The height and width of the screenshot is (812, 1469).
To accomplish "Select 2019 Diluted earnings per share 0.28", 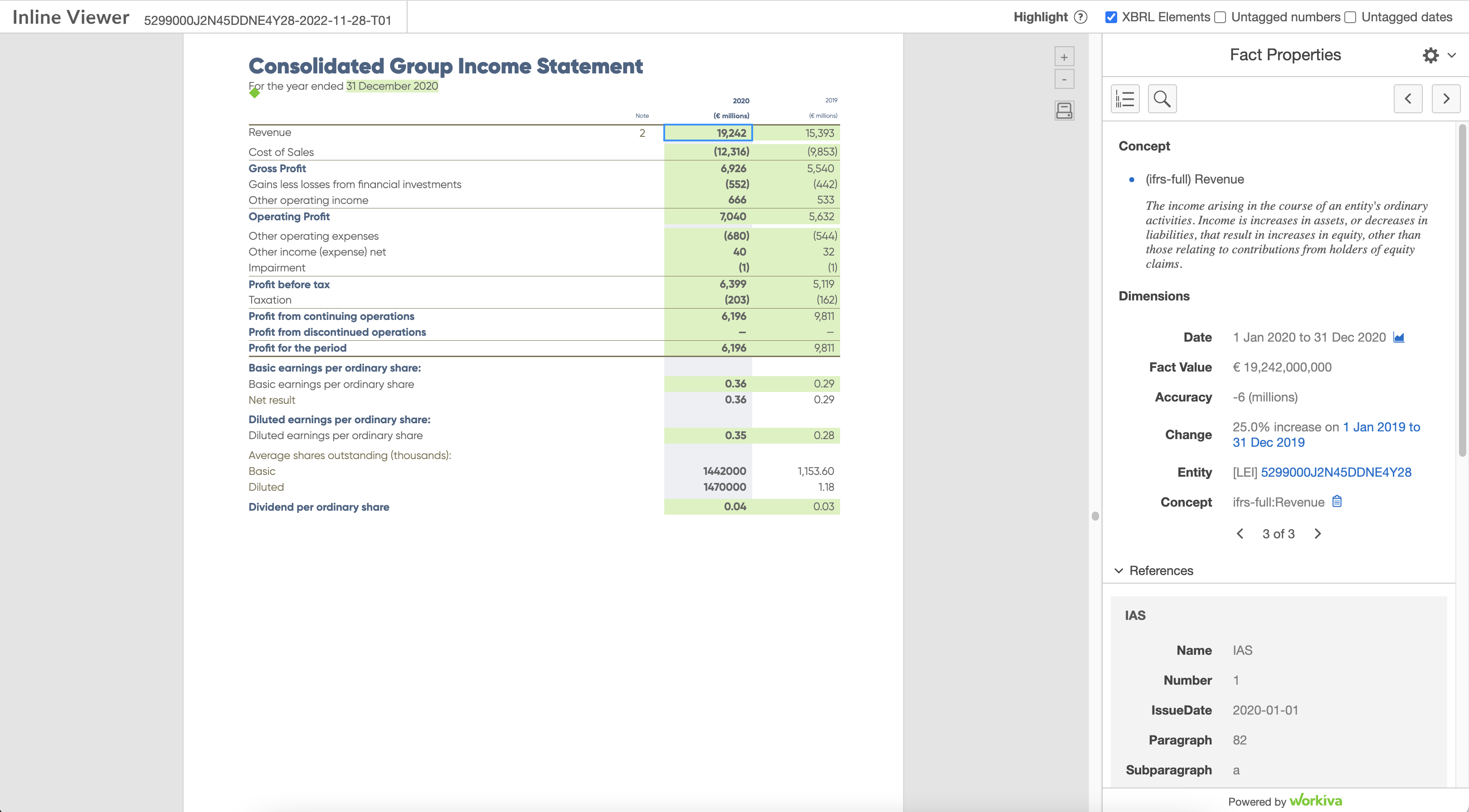I will pos(796,435).
